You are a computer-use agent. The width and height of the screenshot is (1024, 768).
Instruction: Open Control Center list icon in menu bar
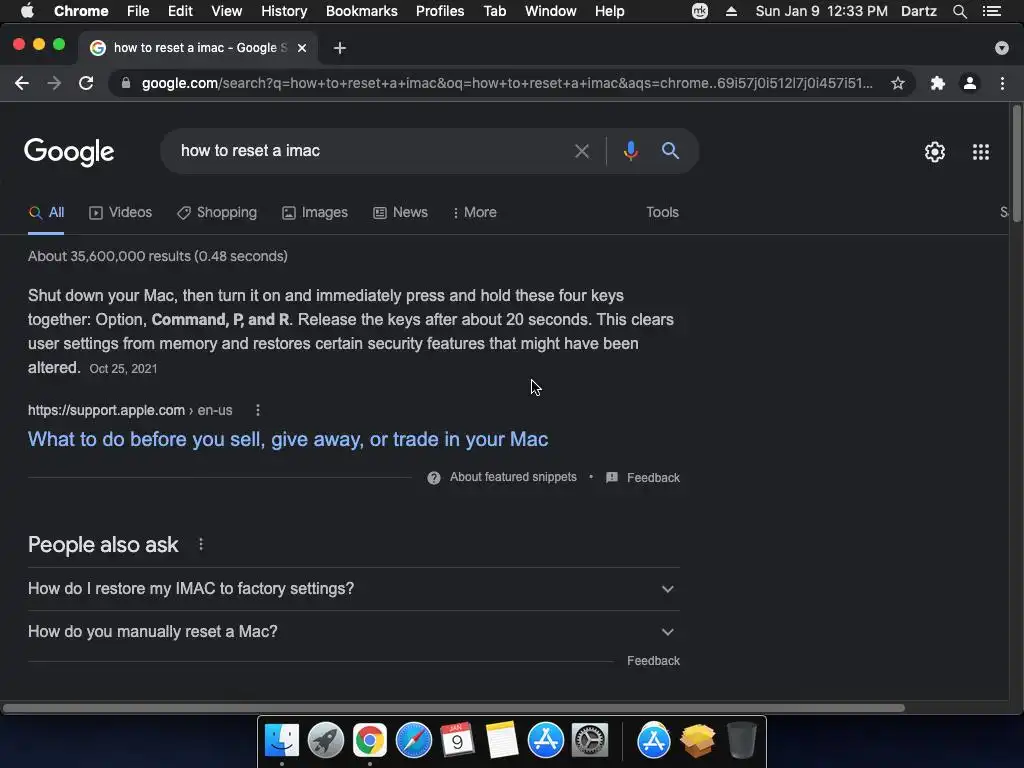(992, 11)
